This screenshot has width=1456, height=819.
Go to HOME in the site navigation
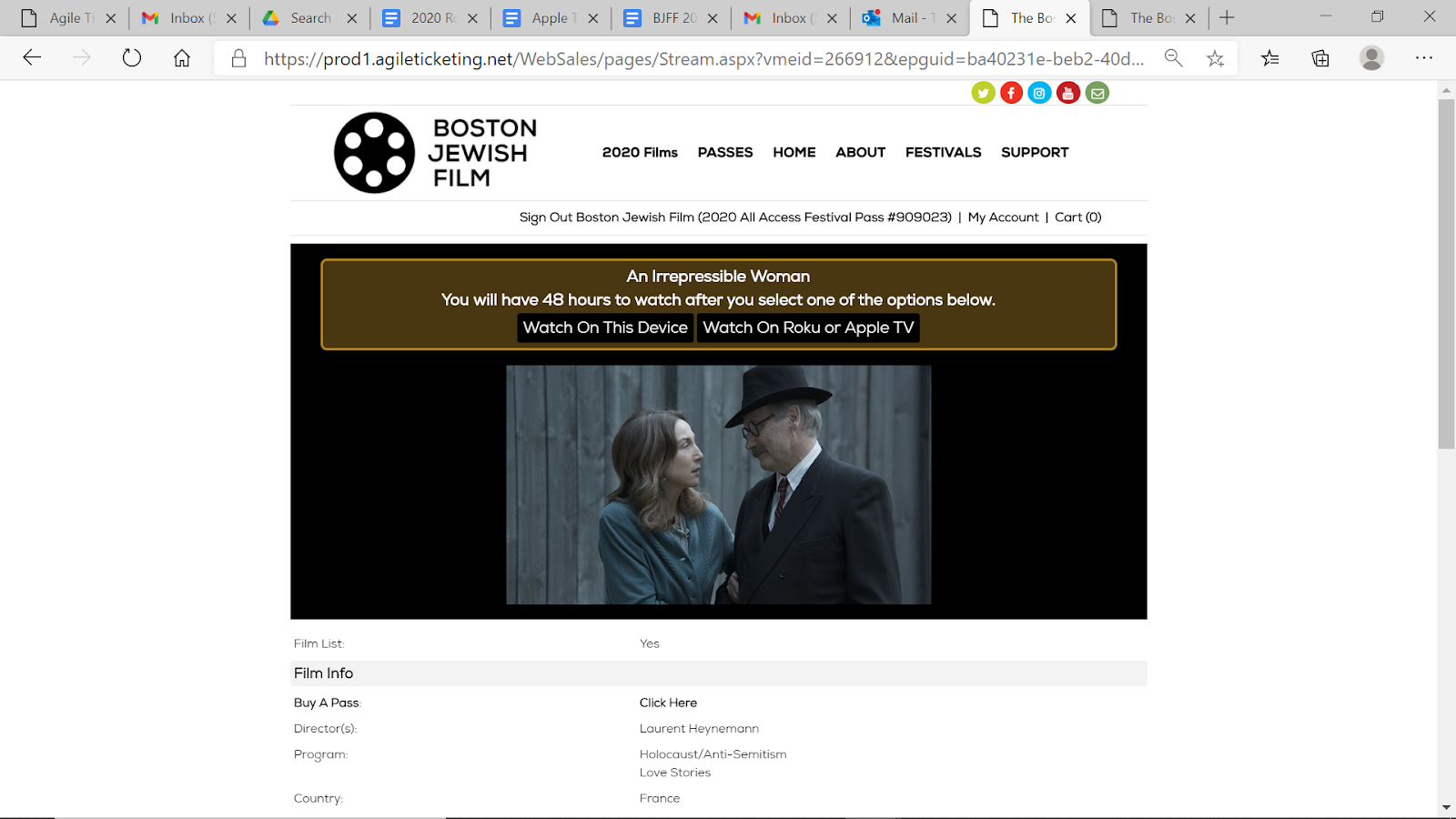tap(794, 152)
